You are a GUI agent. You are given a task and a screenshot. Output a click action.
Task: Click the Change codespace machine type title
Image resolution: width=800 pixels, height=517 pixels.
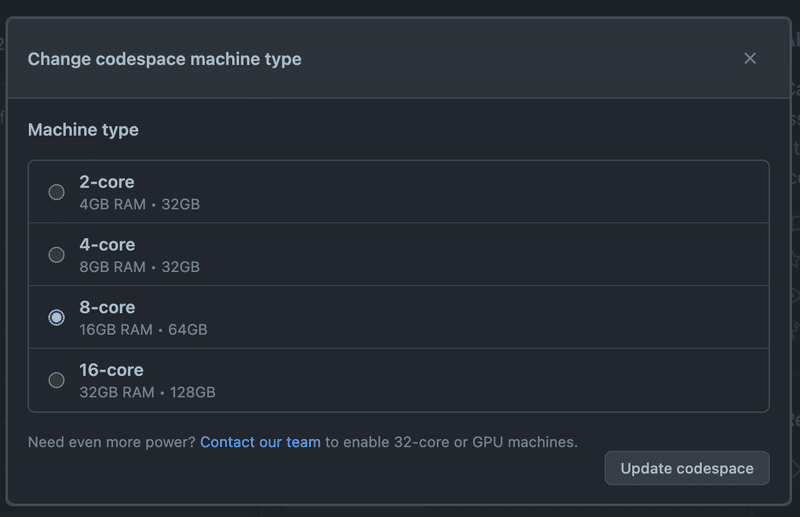(x=164, y=59)
